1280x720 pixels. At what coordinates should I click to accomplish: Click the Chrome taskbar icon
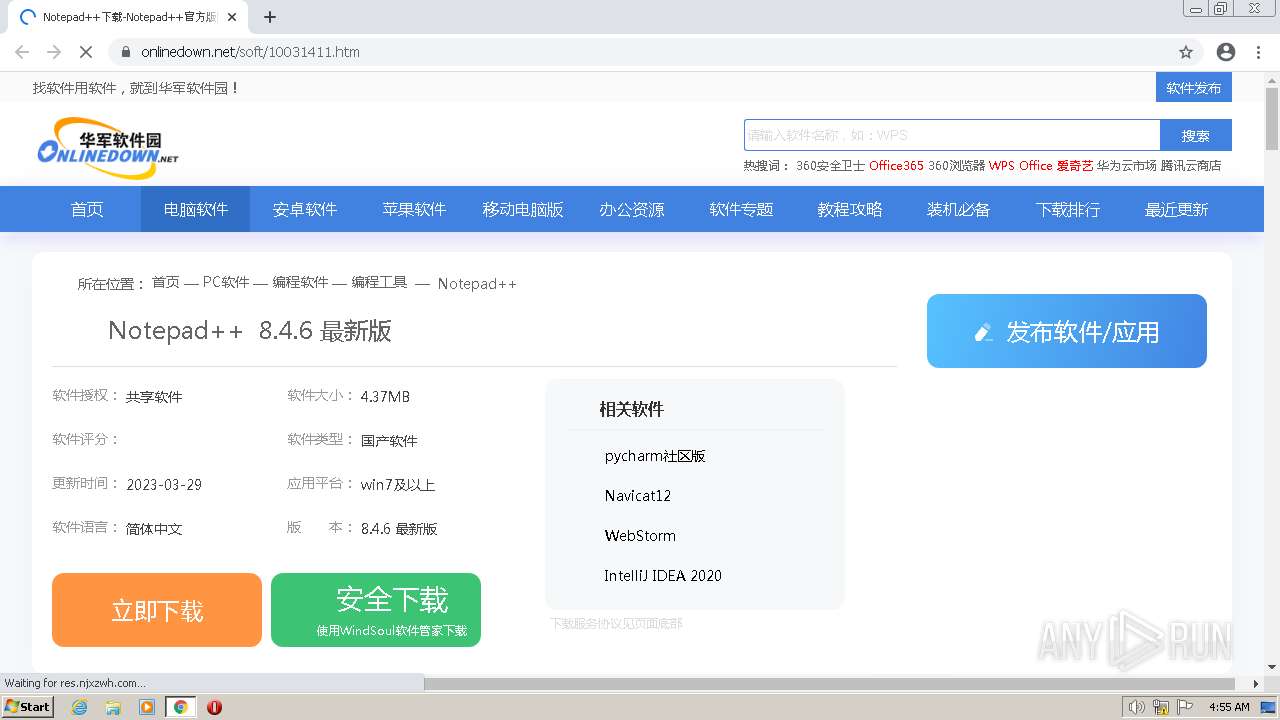coord(180,707)
